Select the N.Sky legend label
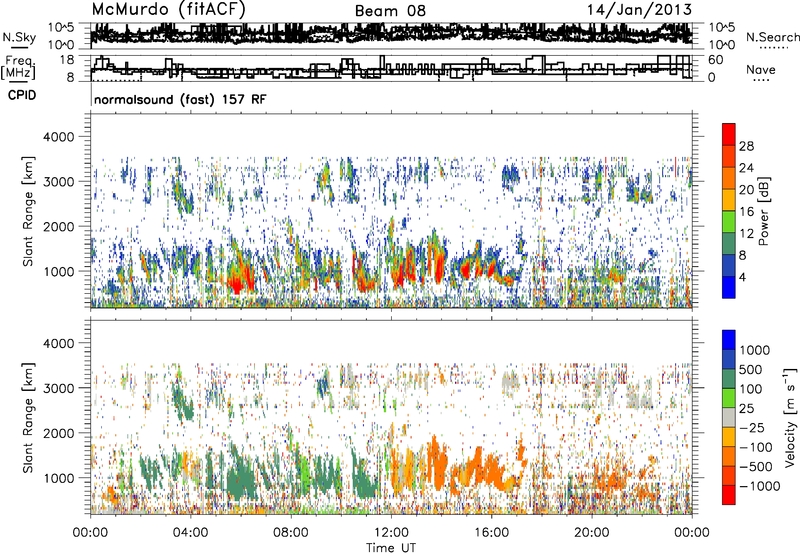800x554 pixels. coord(19,37)
